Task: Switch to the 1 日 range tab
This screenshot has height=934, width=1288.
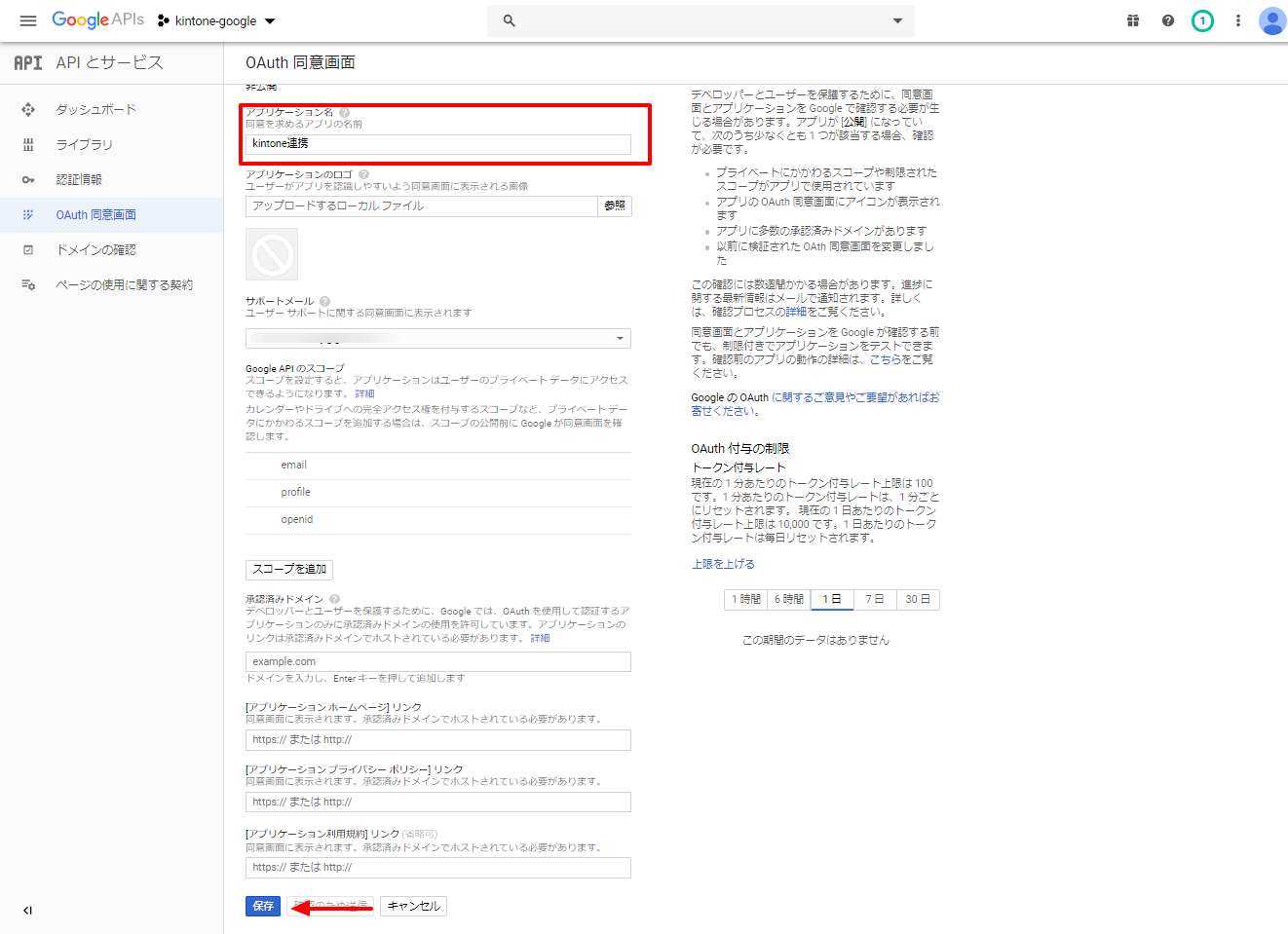Action: coord(832,599)
